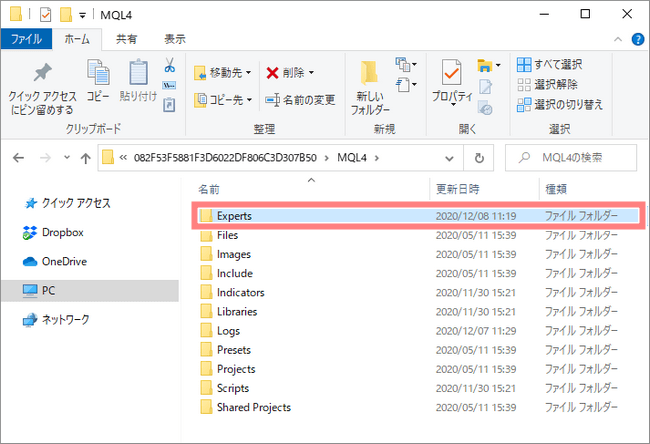Click the Copy path icon

click(x=169, y=85)
